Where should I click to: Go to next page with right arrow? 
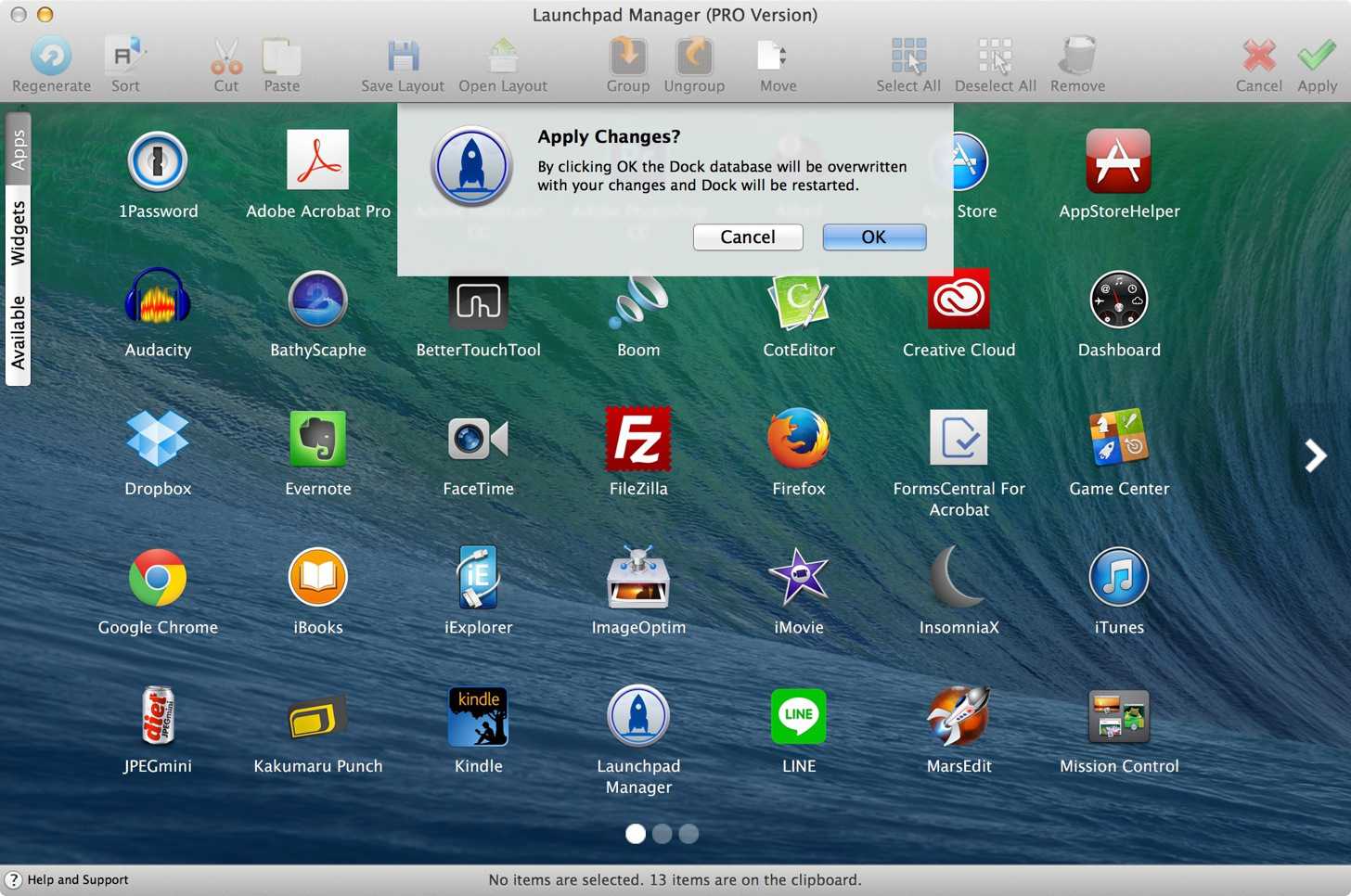[1315, 454]
